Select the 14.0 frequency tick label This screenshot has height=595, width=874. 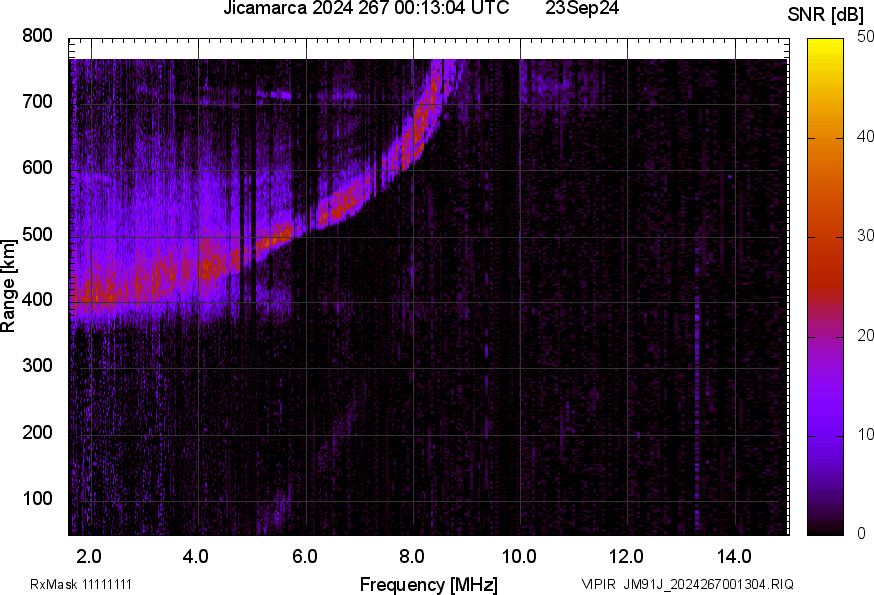click(735, 555)
